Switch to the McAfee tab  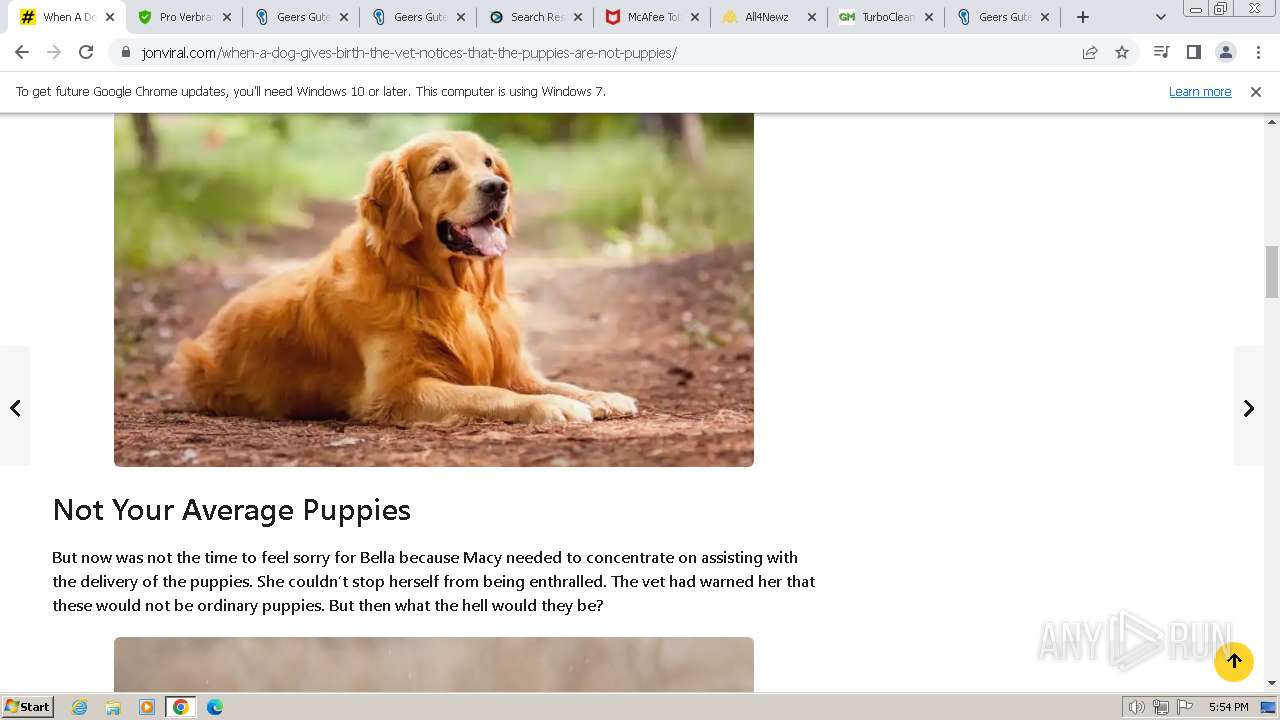click(x=652, y=17)
